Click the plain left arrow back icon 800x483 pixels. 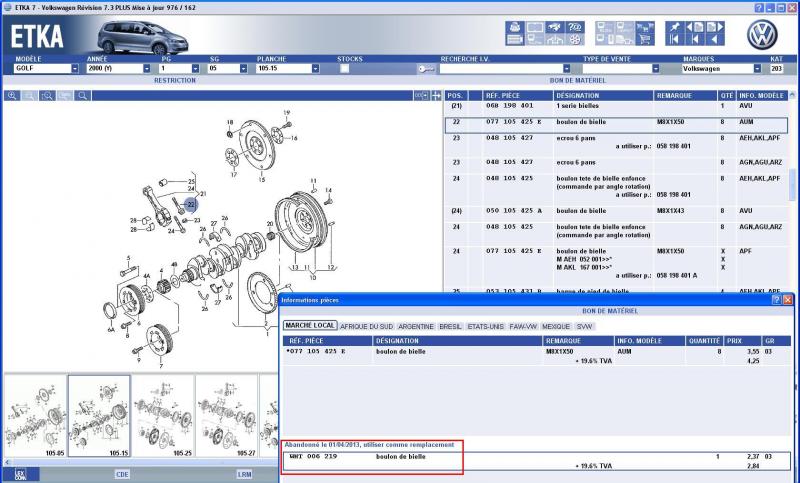(715, 39)
